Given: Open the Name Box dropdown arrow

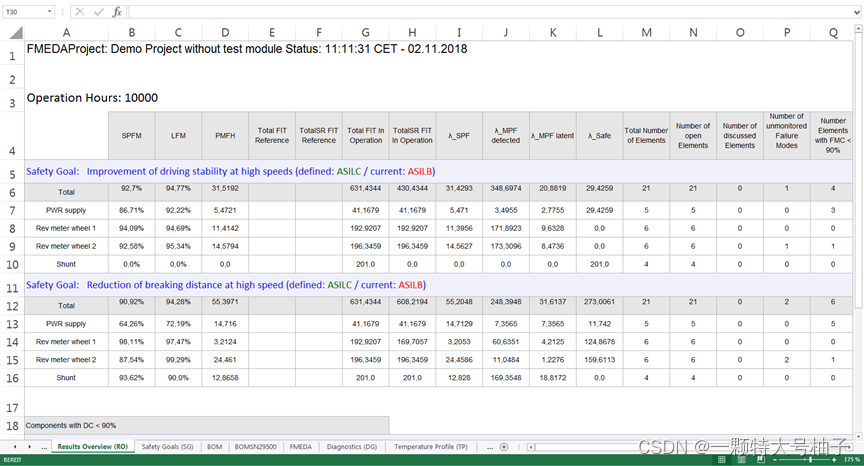Looking at the screenshot, I should coord(50,12).
